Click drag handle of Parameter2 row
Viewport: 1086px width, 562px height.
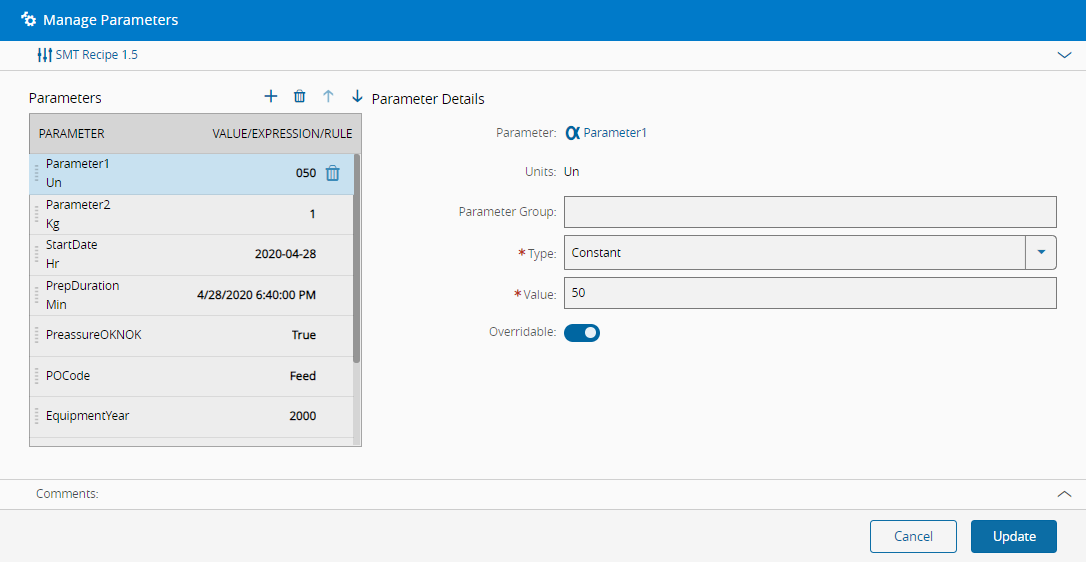pyautogui.click(x=37, y=214)
